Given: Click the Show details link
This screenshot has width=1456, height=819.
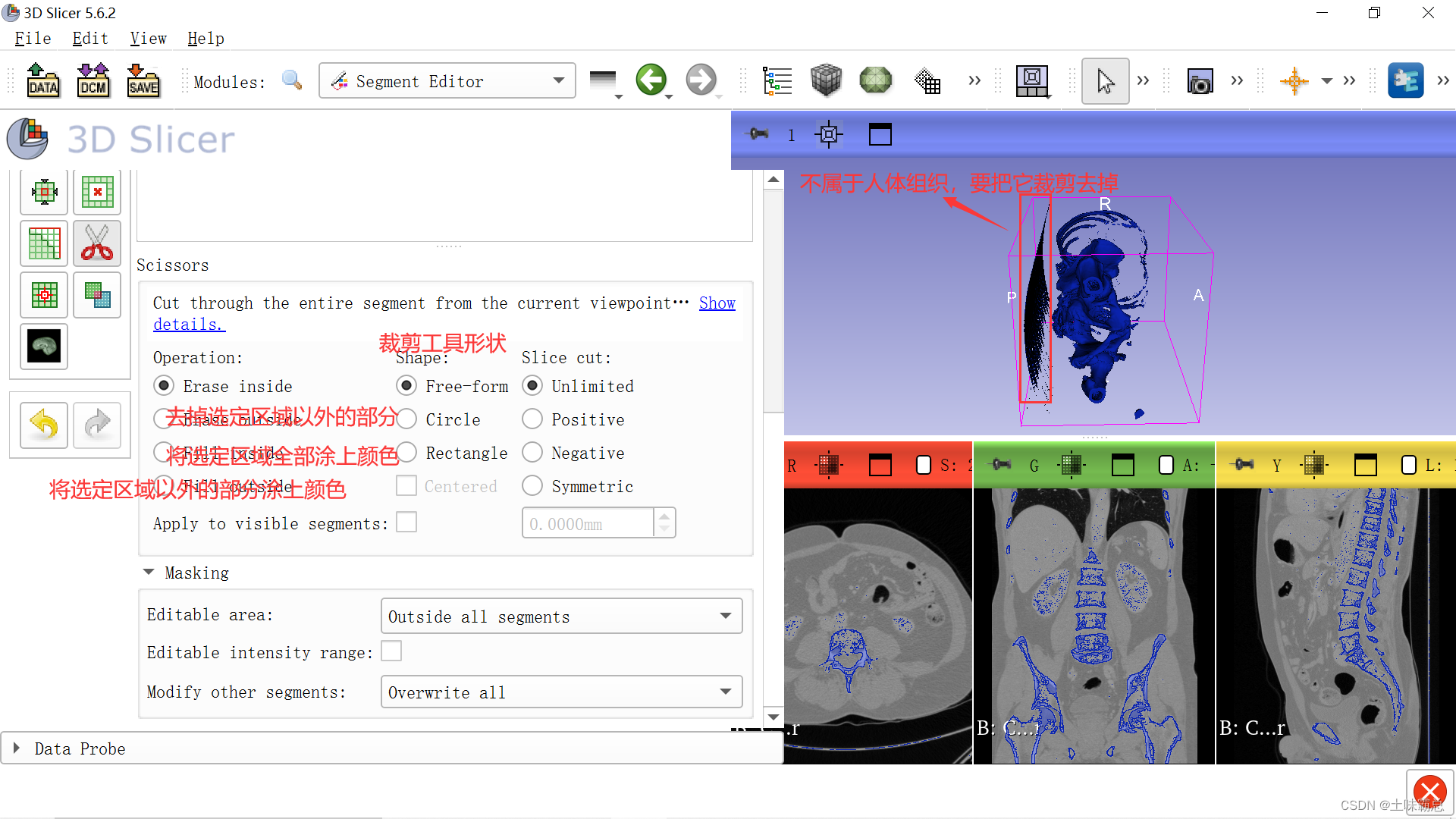Looking at the screenshot, I should 717,303.
